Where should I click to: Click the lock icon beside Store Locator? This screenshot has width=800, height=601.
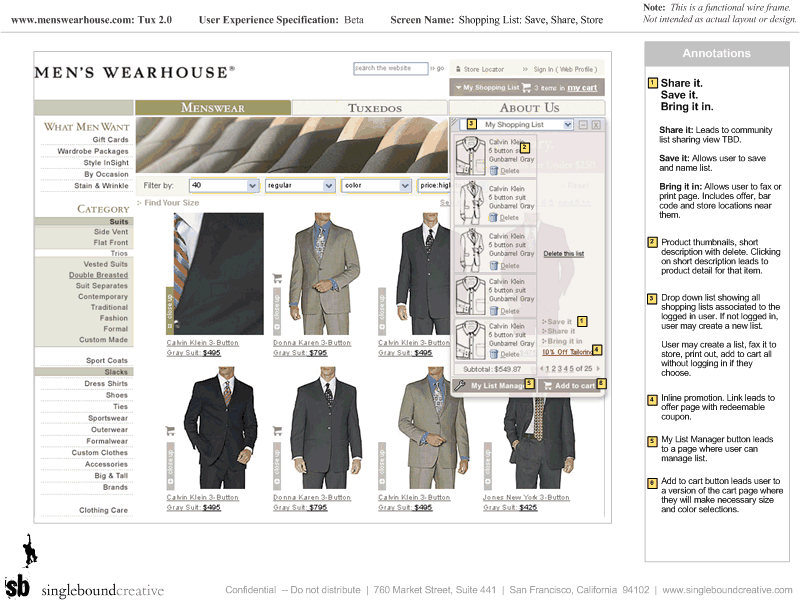tap(458, 69)
